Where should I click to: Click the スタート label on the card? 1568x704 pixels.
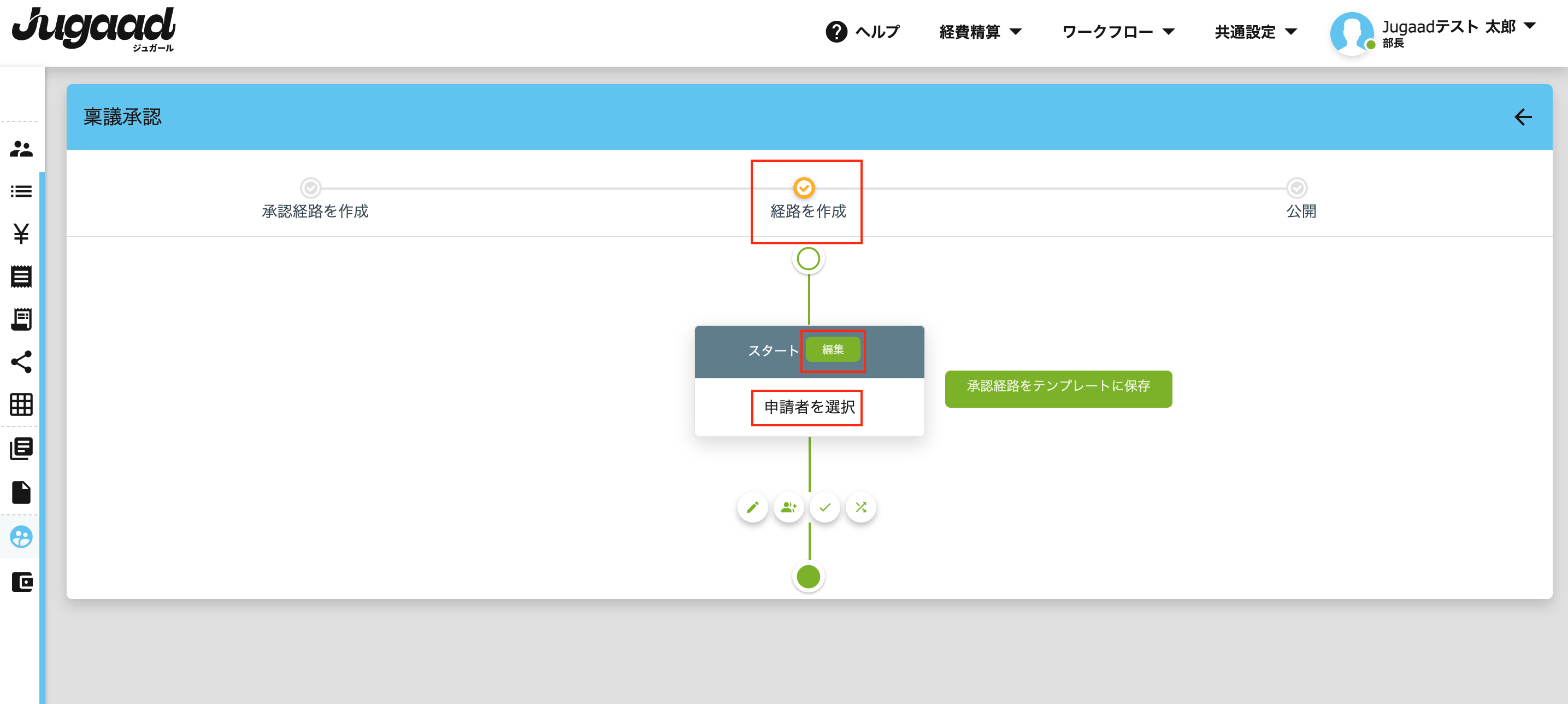pos(773,351)
